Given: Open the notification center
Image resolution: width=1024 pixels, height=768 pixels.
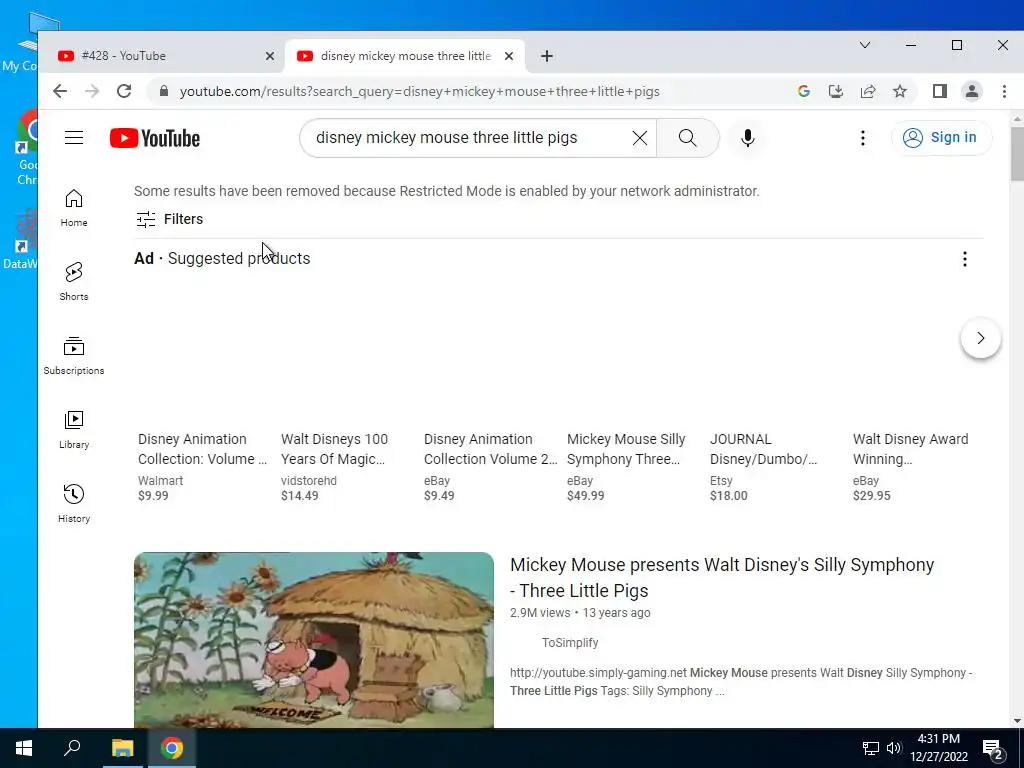Looking at the screenshot, I should pyautogui.click(x=993, y=748).
